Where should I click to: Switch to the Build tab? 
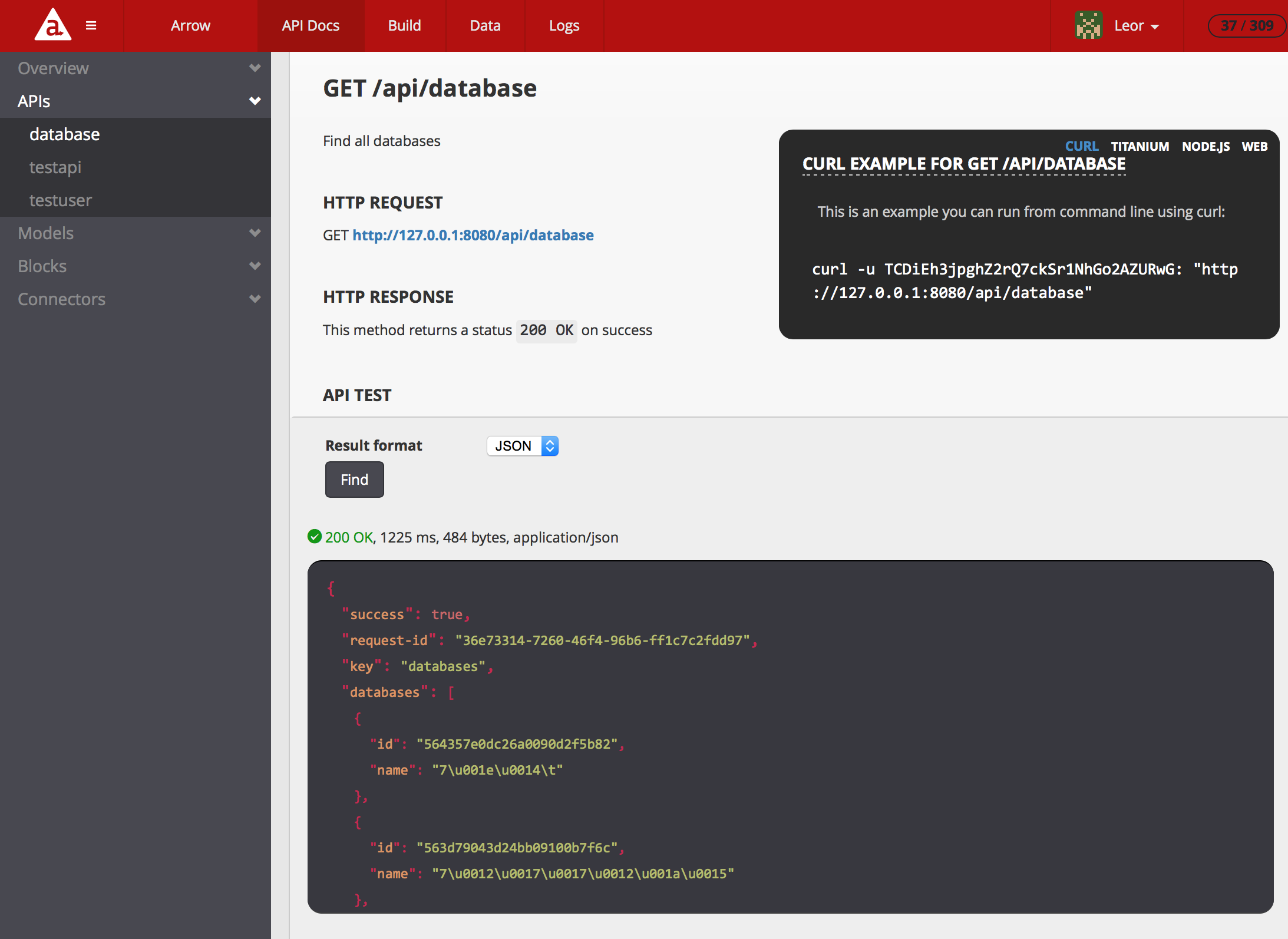404,26
